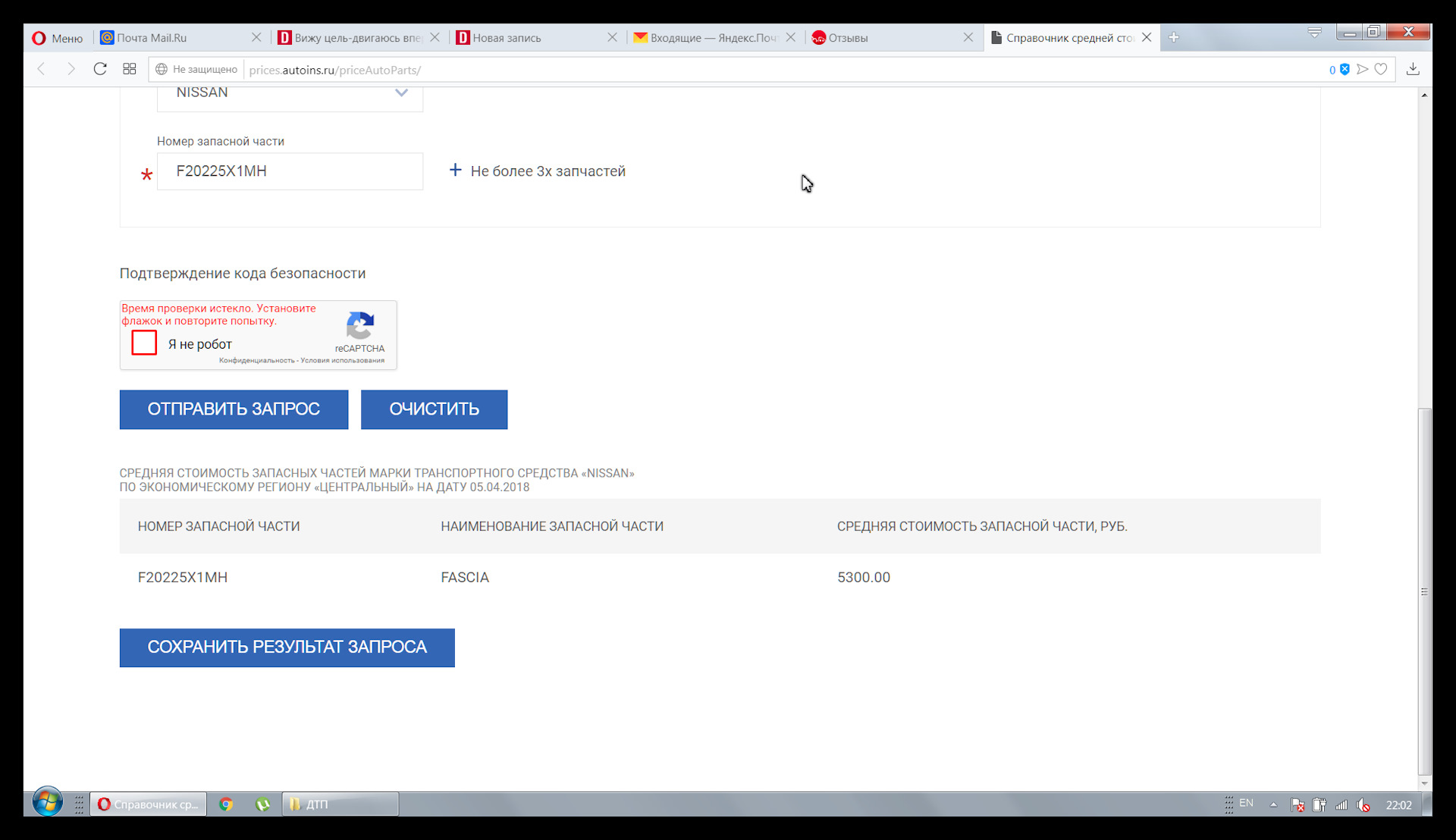The image size is (1456, 840).
Task: Click the Не защищено security badge
Action: coord(196,69)
